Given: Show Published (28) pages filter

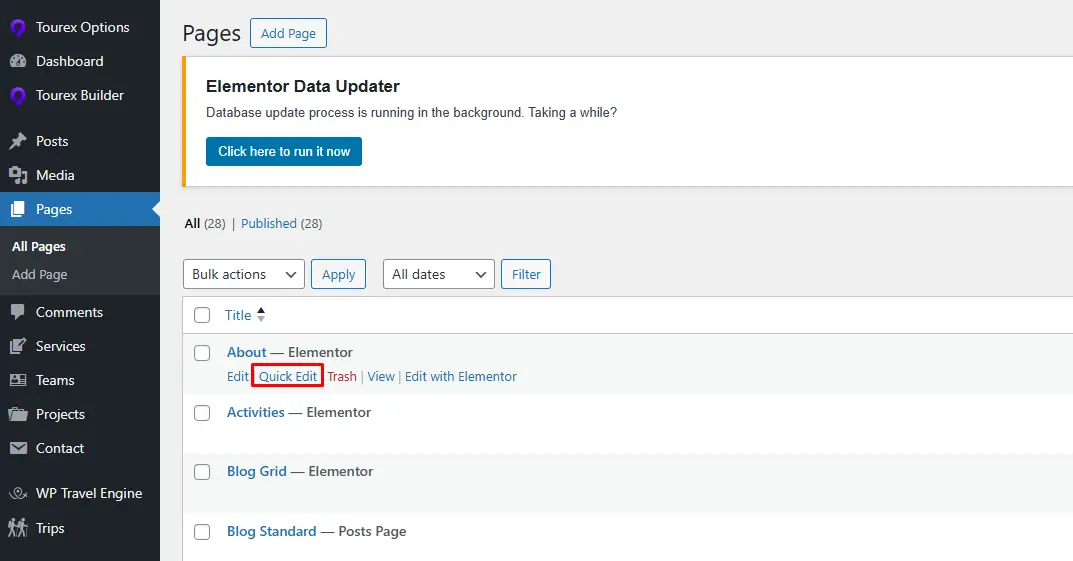Looking at the screenshot, I should click(x=281, y=224).
